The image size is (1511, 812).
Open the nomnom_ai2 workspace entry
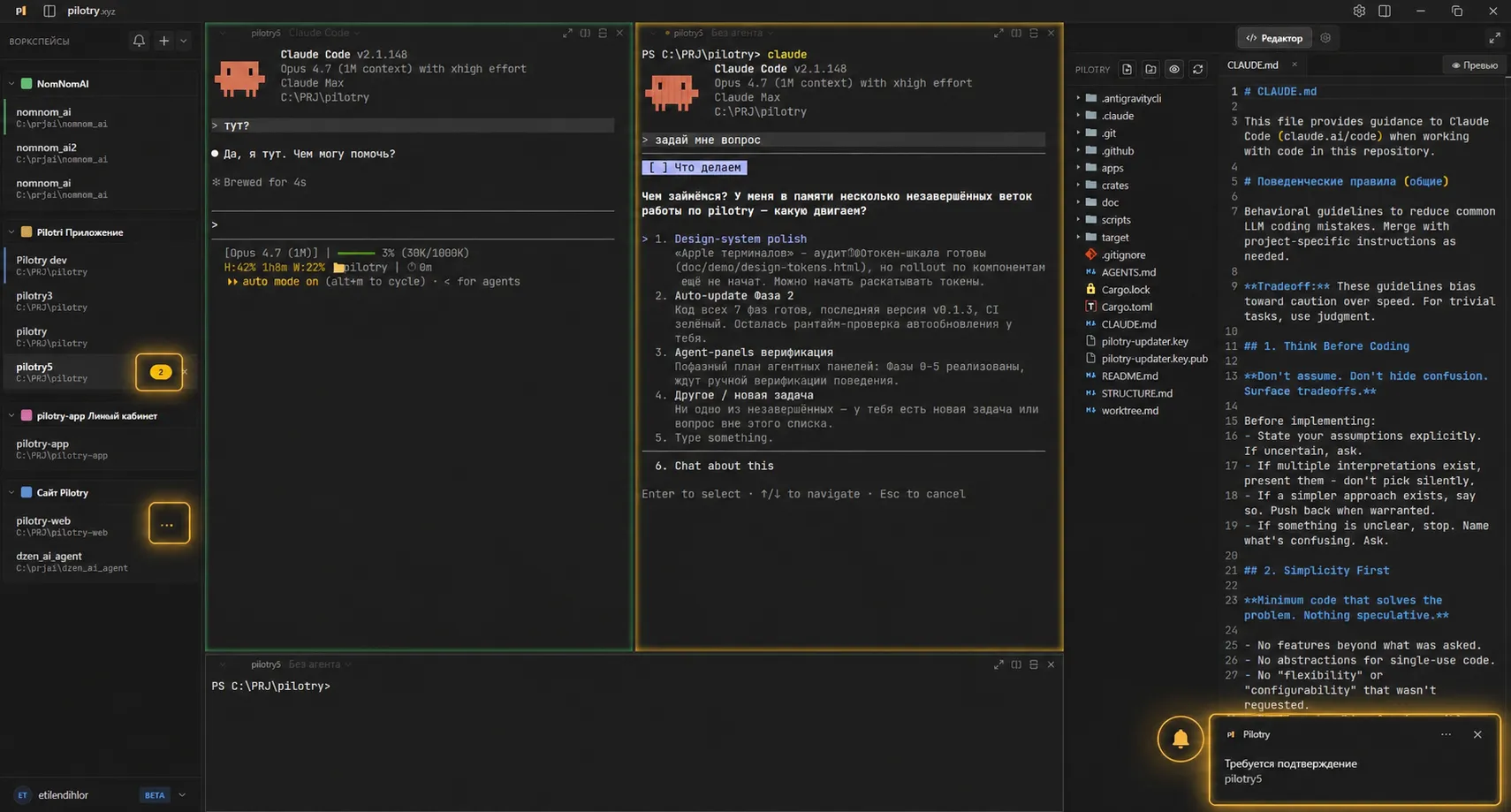[102, 153]
